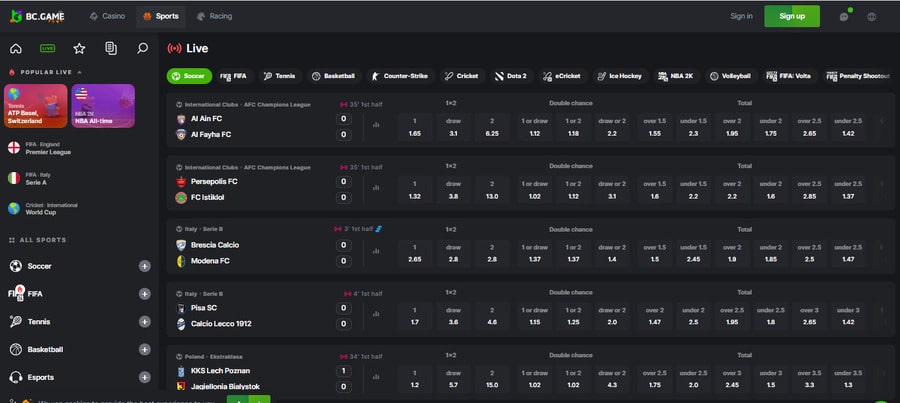Select the Volleyball filter chip
Viewport: 900px width, 403px height.
731,76
